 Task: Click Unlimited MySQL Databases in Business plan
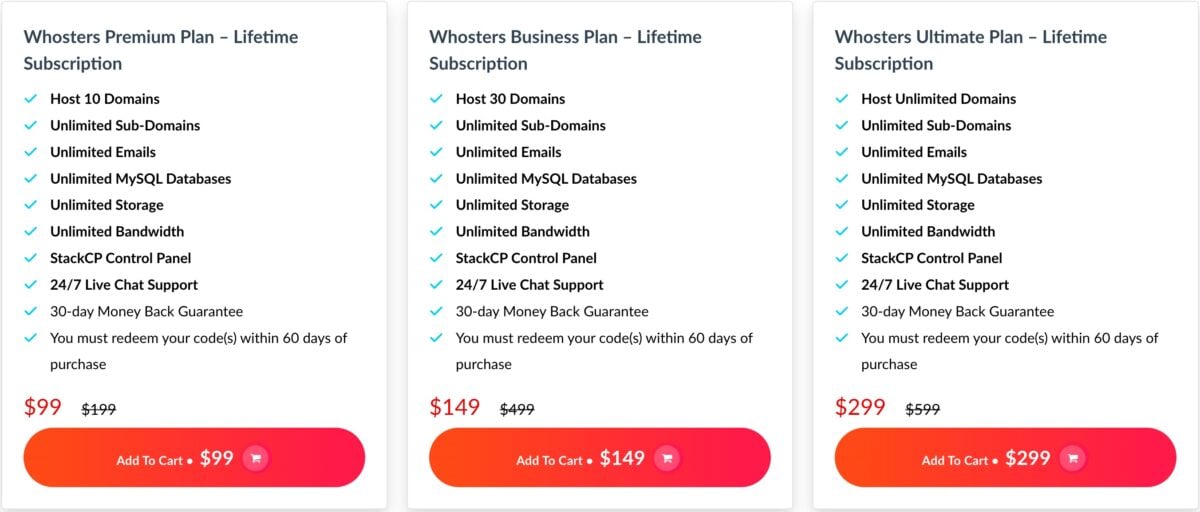click(x=546, y=179)
